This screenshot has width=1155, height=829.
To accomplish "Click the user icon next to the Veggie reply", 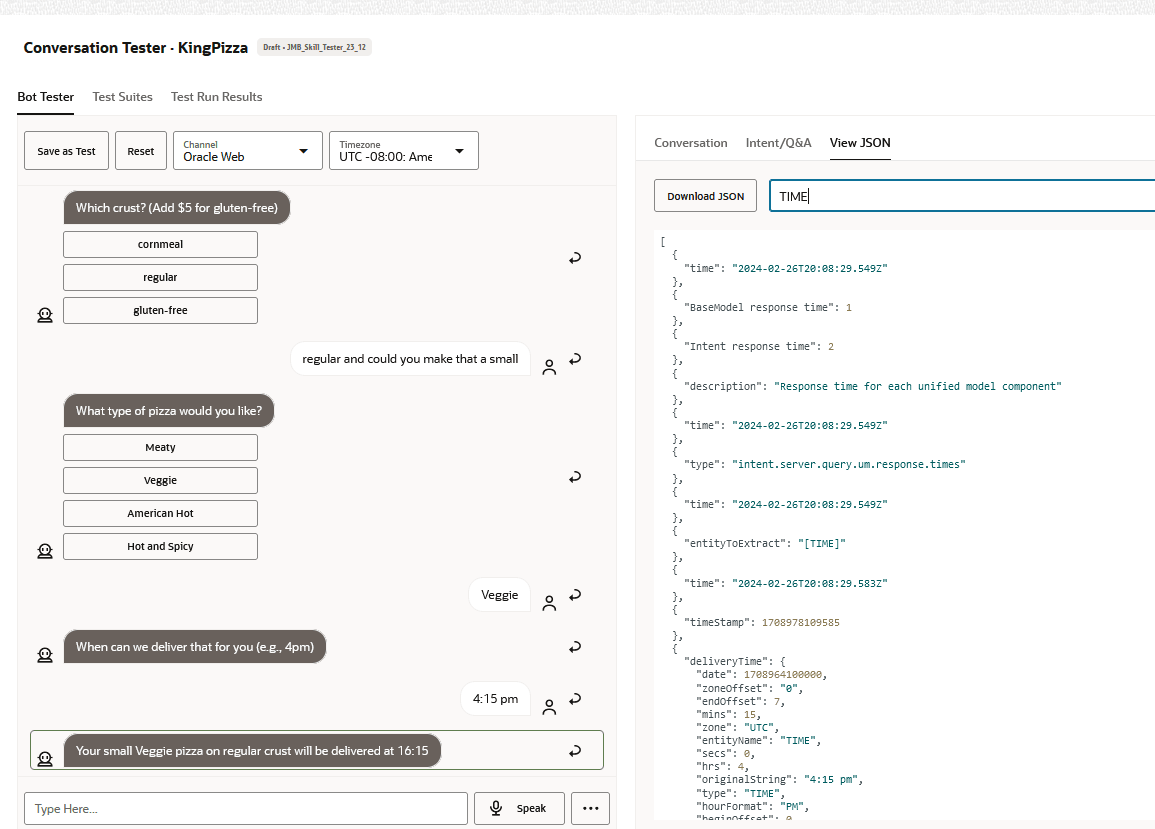I will coord(549,602).
